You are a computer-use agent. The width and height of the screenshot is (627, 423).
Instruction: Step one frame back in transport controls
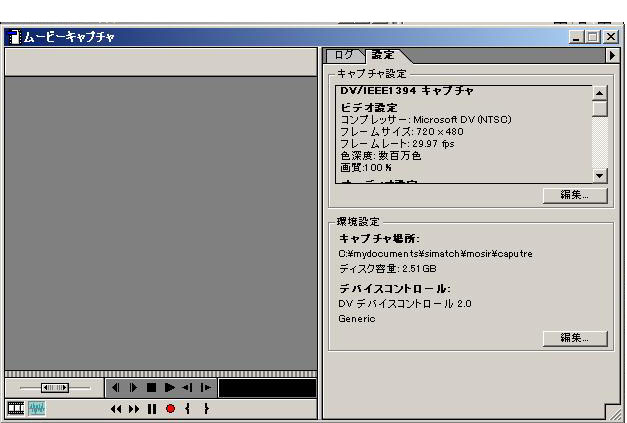click(115, 387)
